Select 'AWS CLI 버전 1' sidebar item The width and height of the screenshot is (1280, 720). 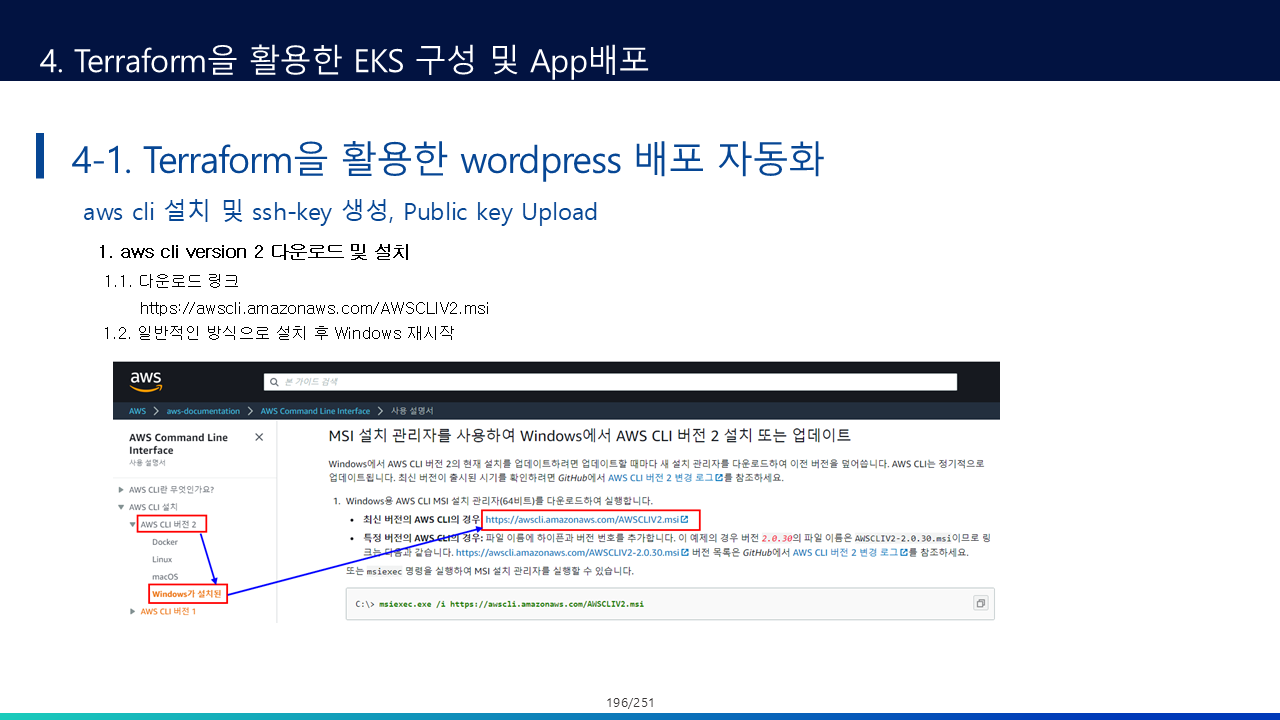168,611
